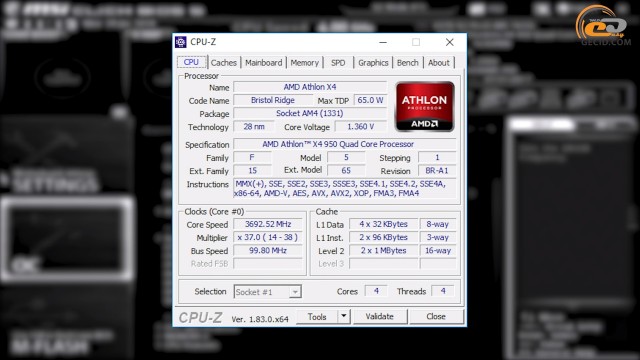The width and height of the screenshot is (640, 360).
Task: Click the L1 Data '8-way' cell
Action: point(438,224)
